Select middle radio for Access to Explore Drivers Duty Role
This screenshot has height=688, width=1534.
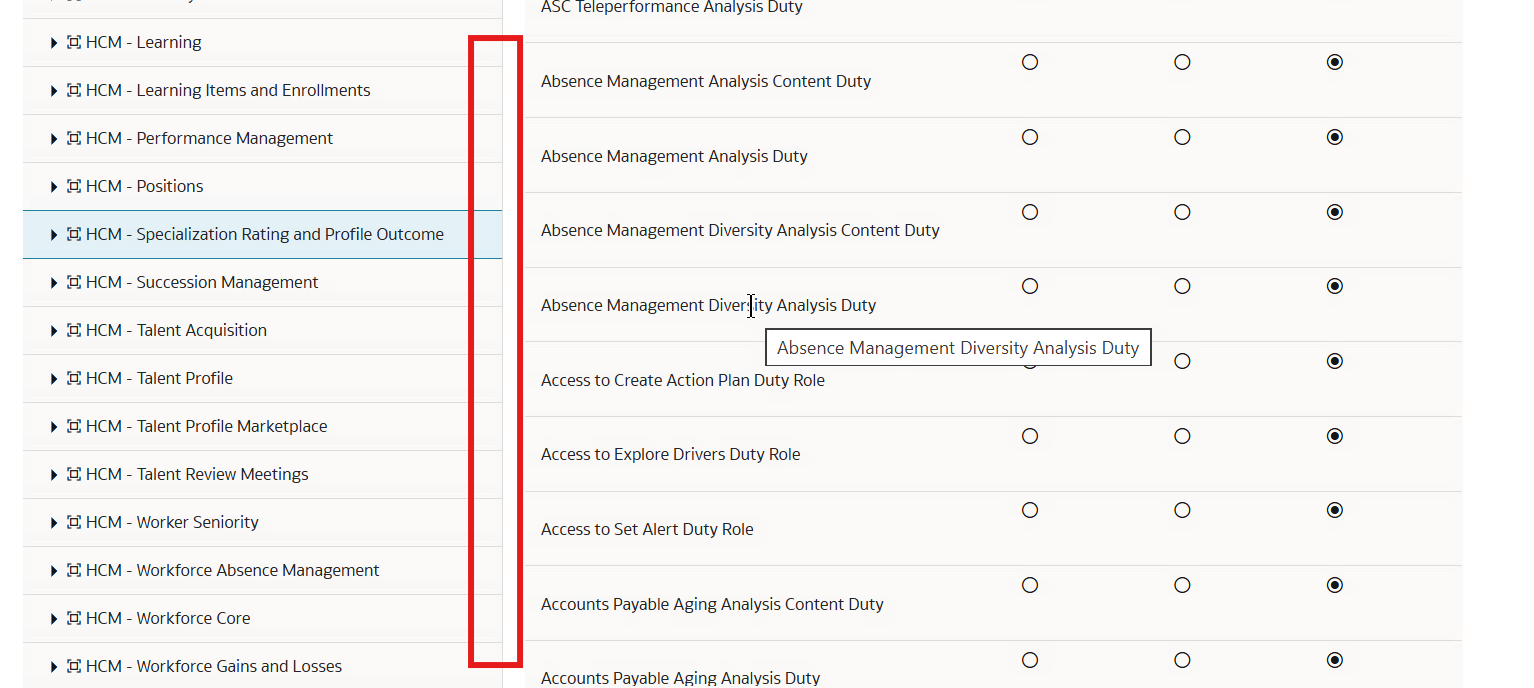(x=1182, y=436)
